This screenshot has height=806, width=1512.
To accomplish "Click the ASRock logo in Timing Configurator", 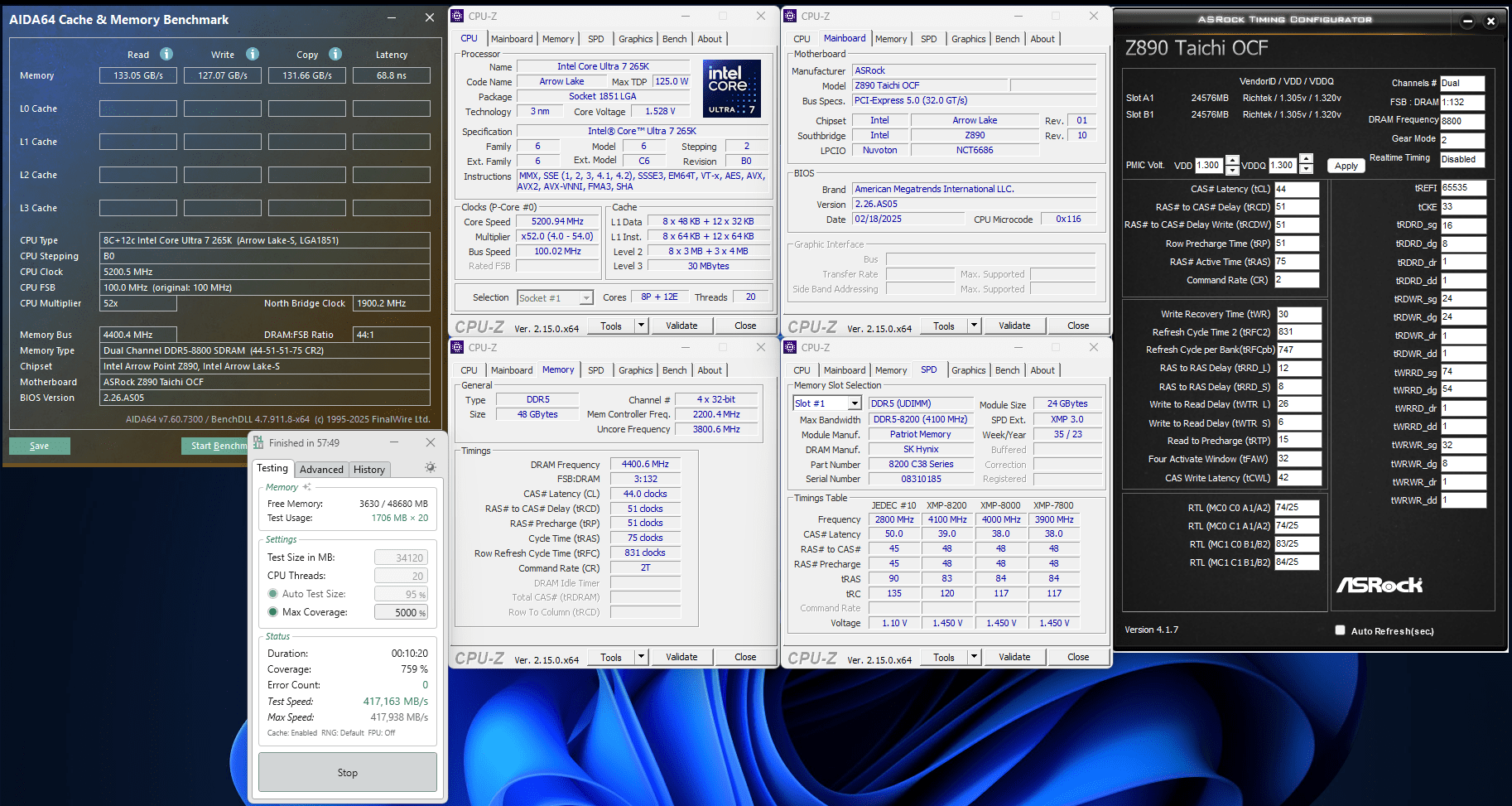I will pyautogui.click(x=1379, y=586).
